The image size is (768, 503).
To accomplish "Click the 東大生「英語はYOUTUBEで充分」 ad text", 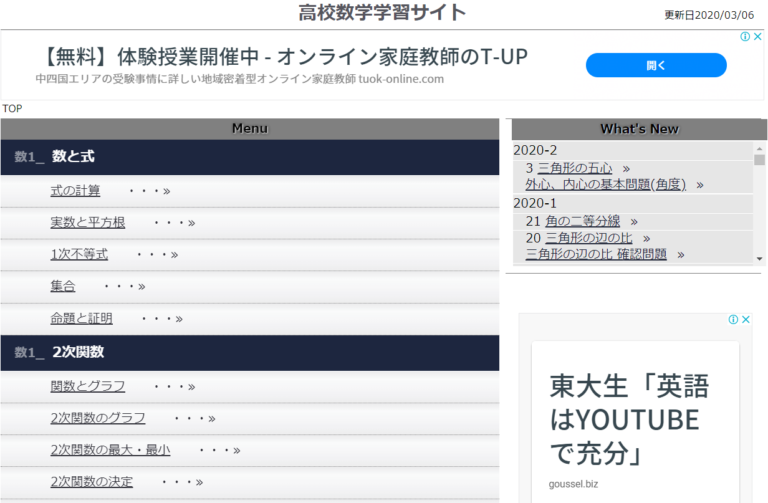I will [629, 419].
